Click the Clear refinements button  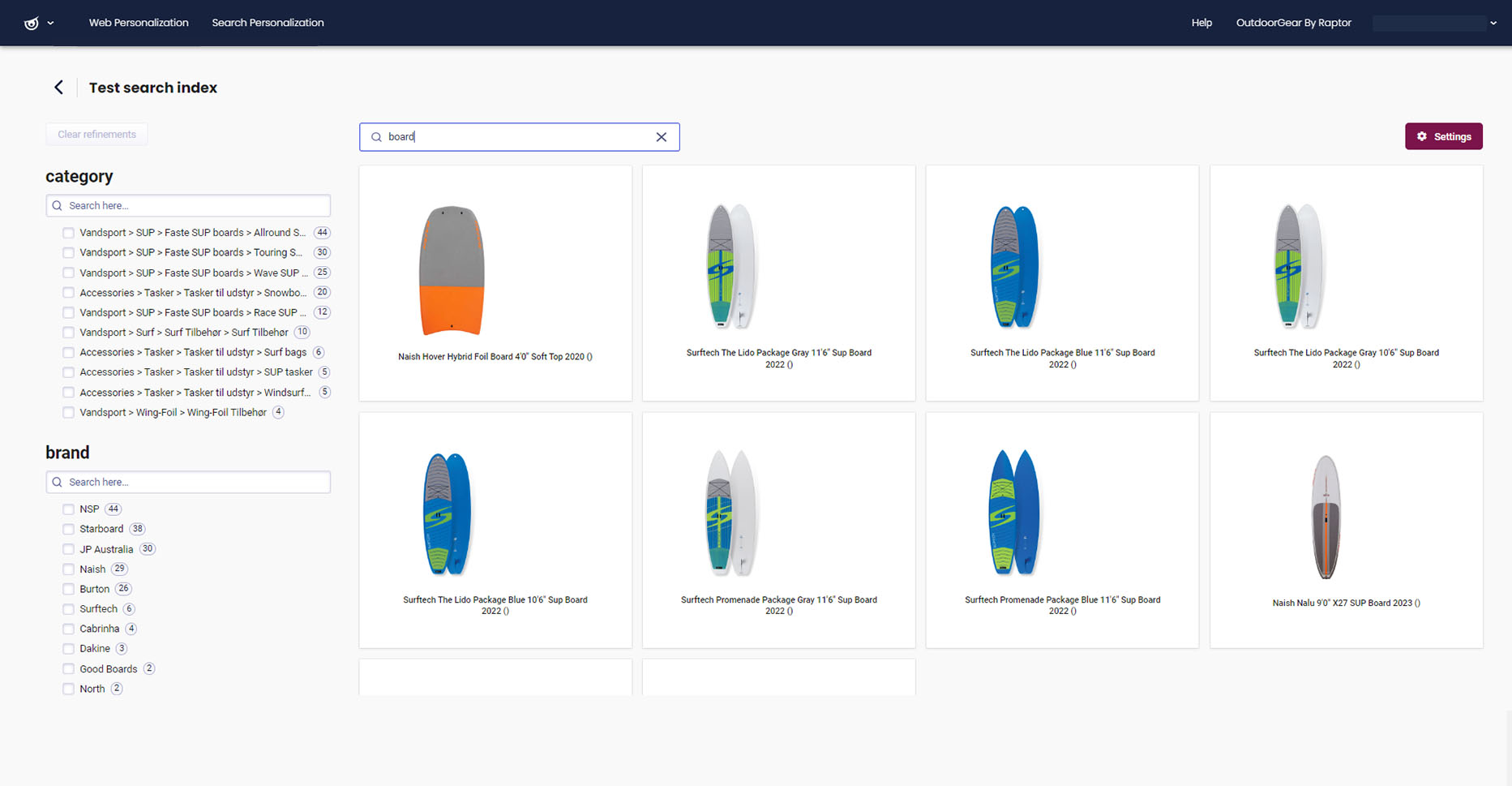(x=96, y=135)
